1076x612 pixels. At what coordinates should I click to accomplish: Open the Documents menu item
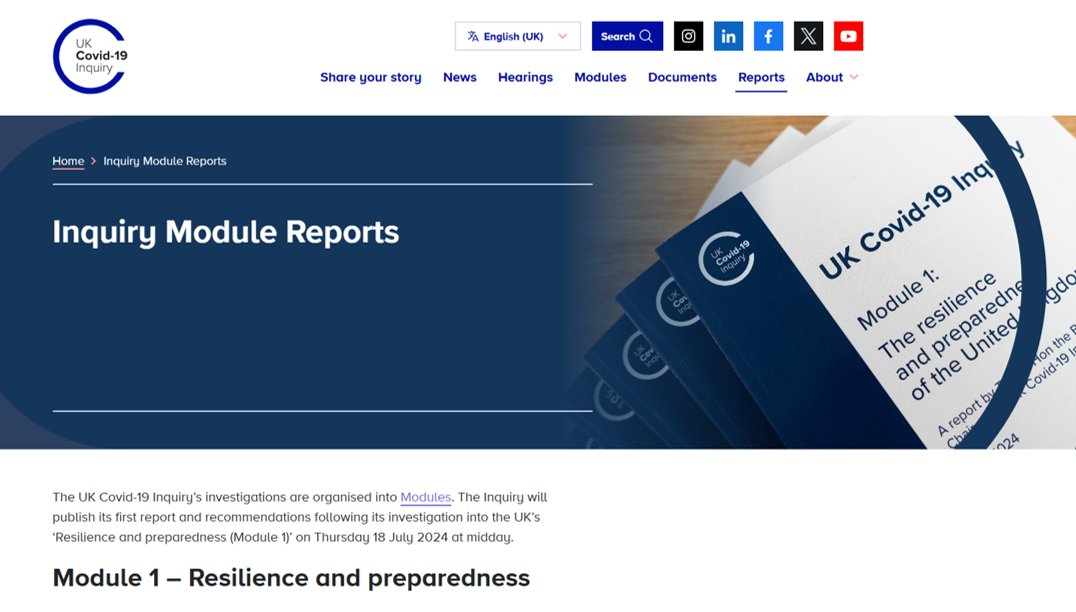point(682,78)
